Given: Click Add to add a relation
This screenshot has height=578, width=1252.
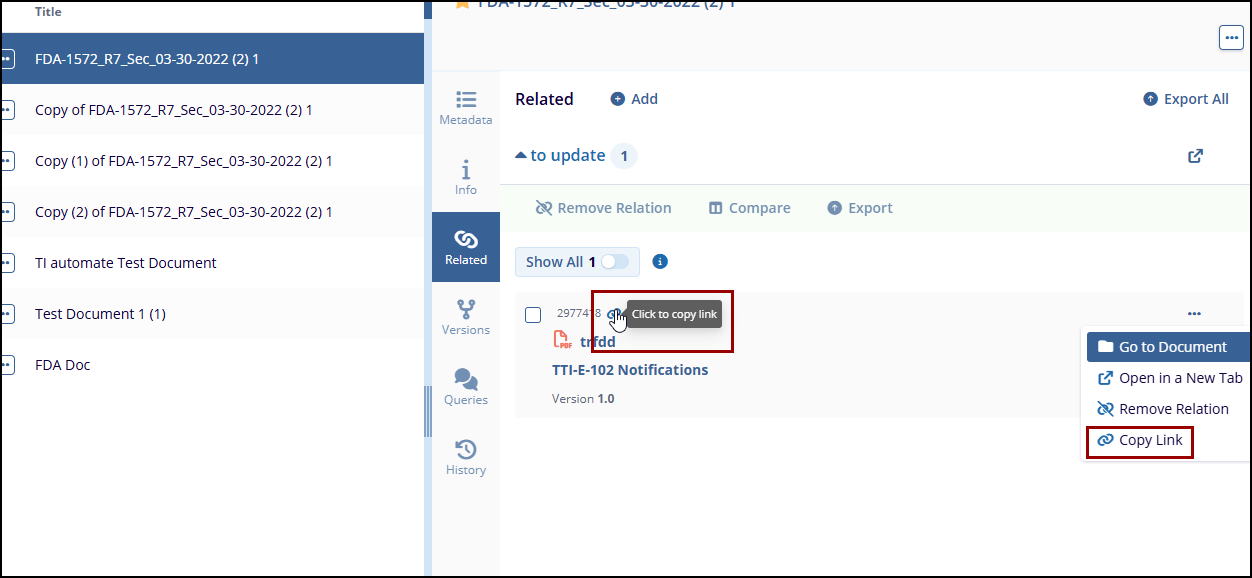Looking at the screenshot, I should coord(634,99).
